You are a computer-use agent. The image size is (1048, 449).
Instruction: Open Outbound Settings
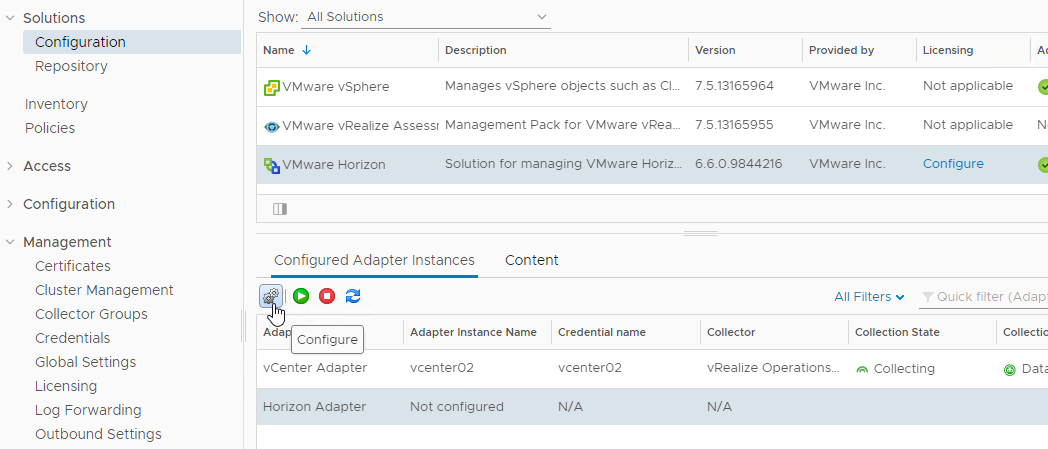[98, 434]
